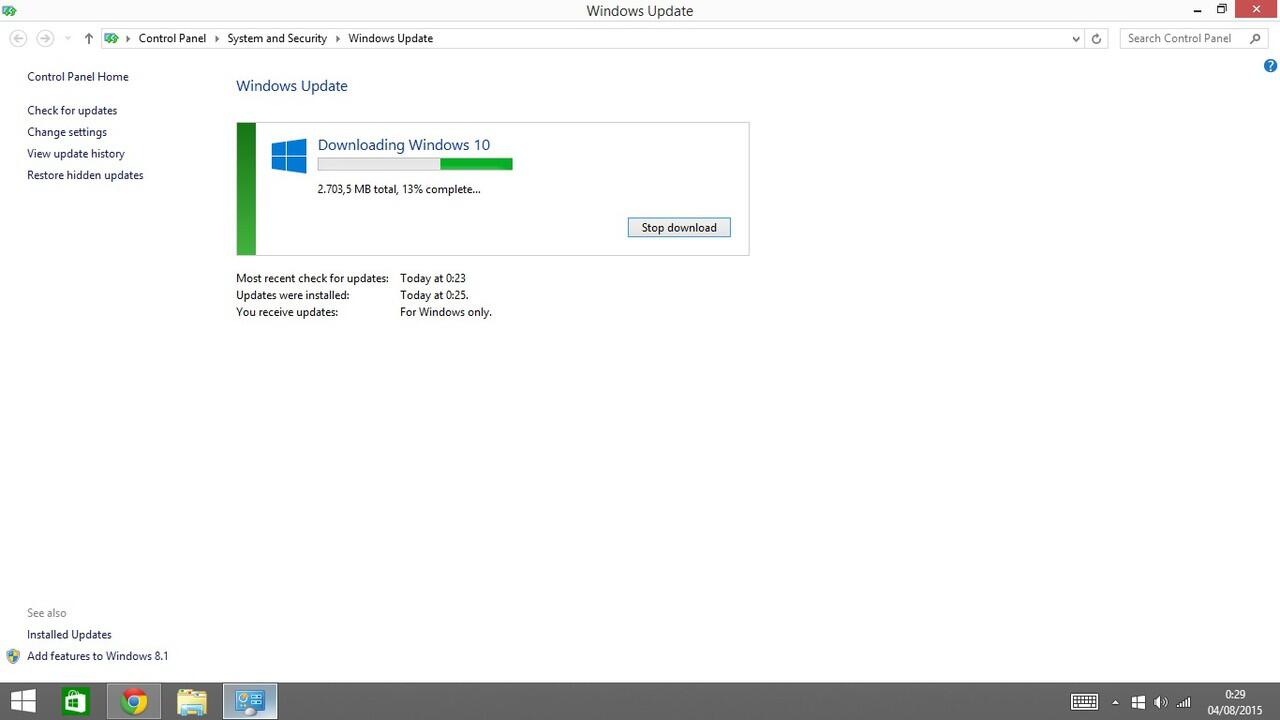Click the search magnifier icon
1280x720 pixels.
1256,38
